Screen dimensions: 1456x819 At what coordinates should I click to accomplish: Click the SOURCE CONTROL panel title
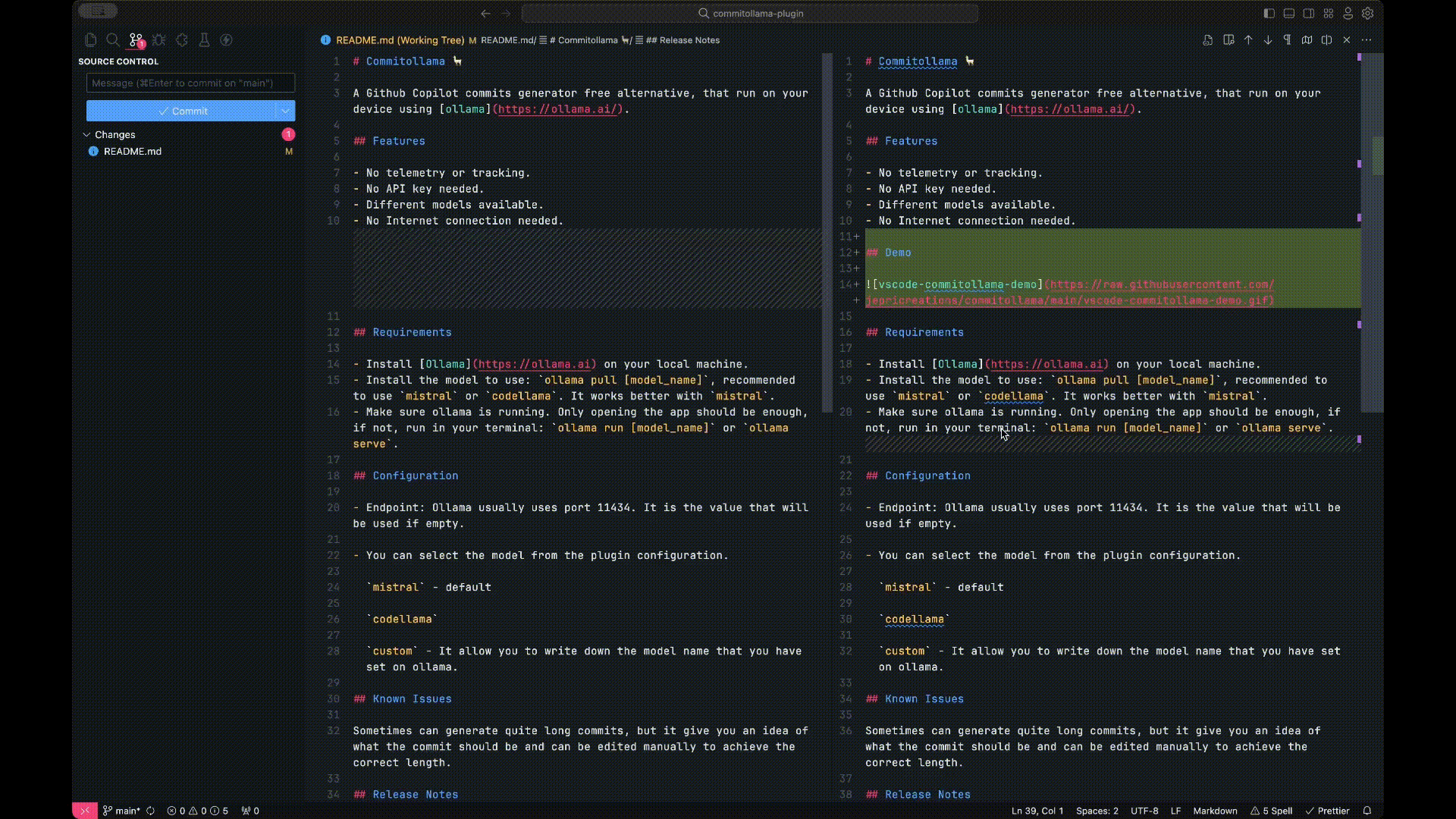pos(118,61)
